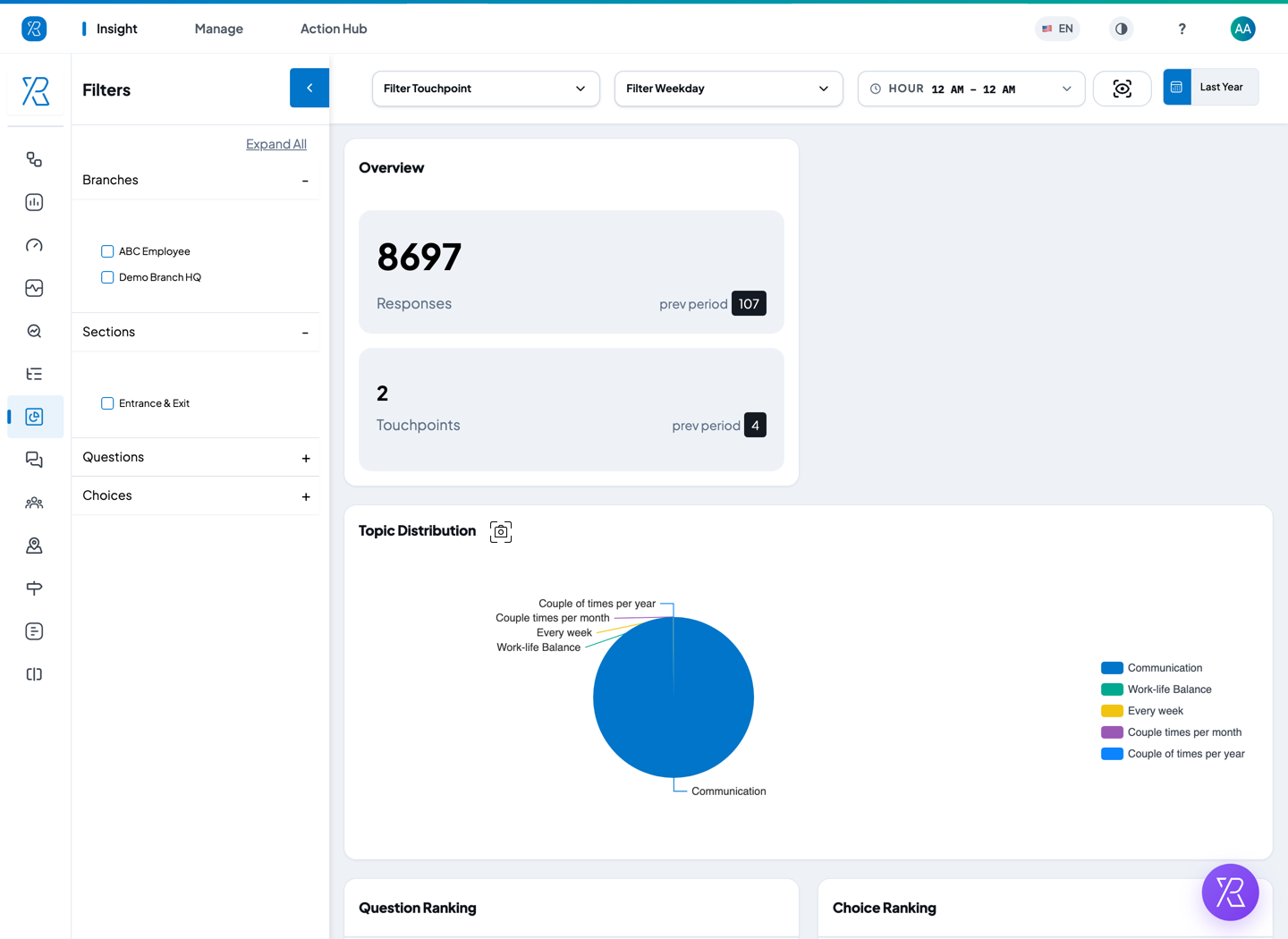Toggle the Work-life Balance legend swatch
This screenshot has height=939, width=1288.
tap(1112, 689)
